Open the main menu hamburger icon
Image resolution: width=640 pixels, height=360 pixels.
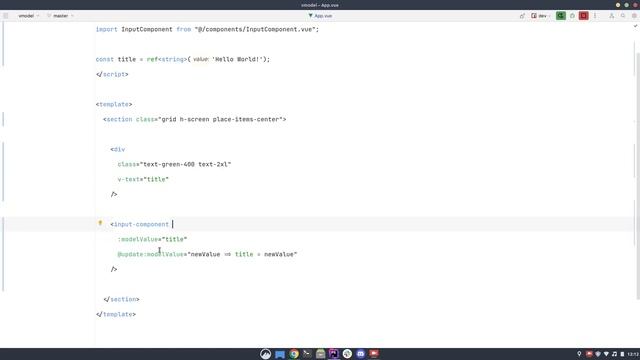click(6, 16)
